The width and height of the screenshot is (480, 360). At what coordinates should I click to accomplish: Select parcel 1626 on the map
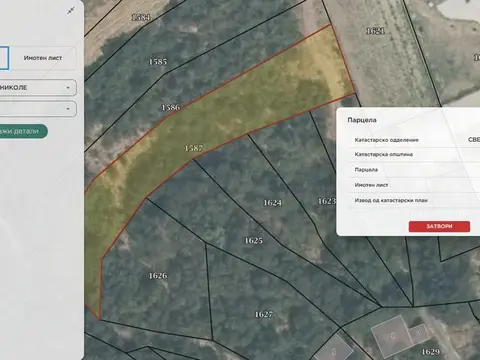(x=158, y=275)
